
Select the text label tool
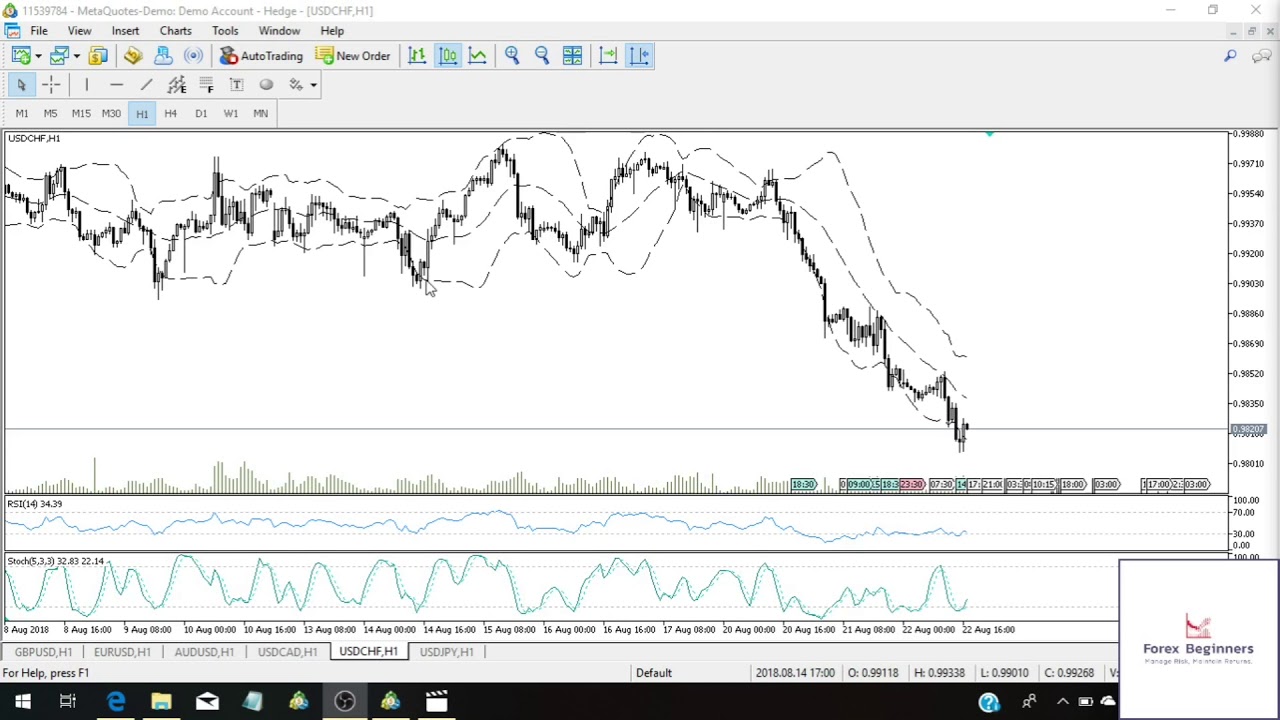pyautogui.click(x=237, y=85)
